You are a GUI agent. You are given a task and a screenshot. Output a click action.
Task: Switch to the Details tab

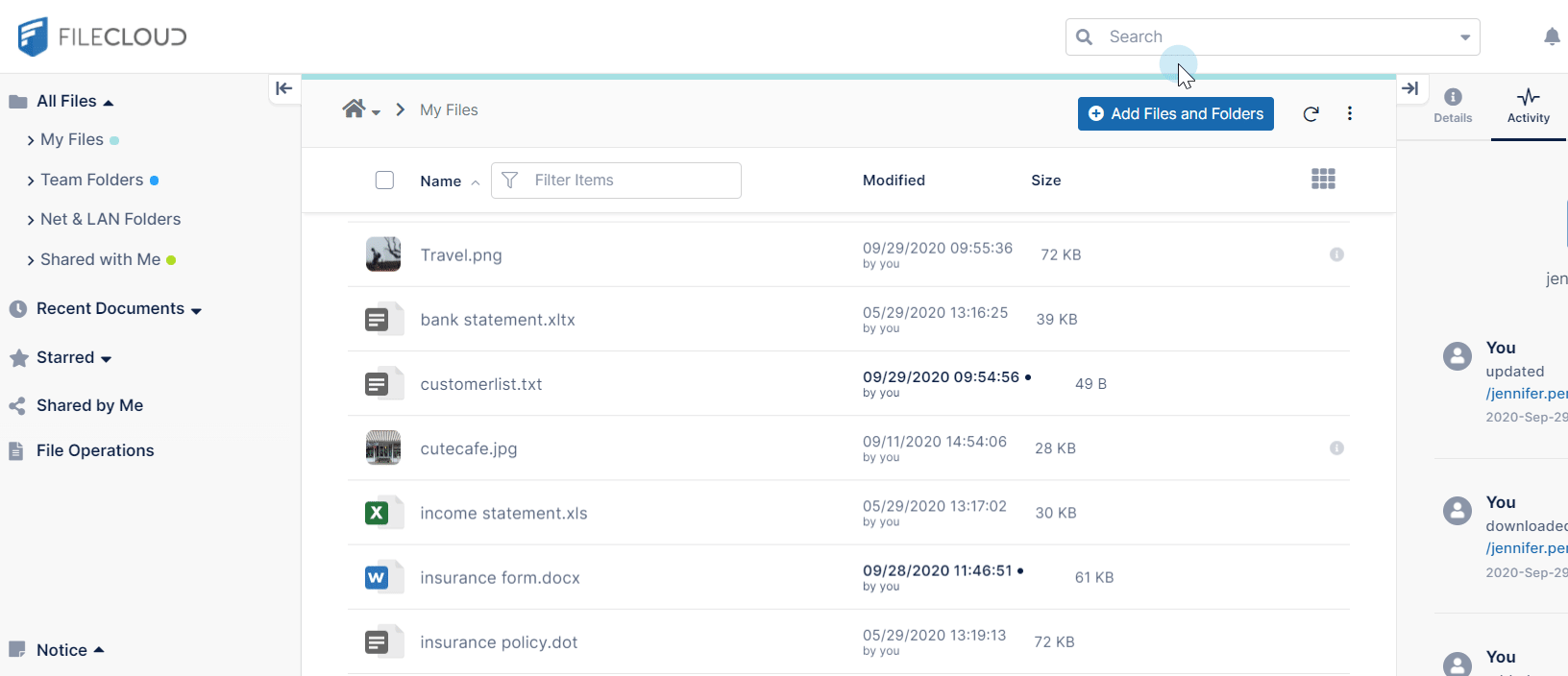point(1452,106)
